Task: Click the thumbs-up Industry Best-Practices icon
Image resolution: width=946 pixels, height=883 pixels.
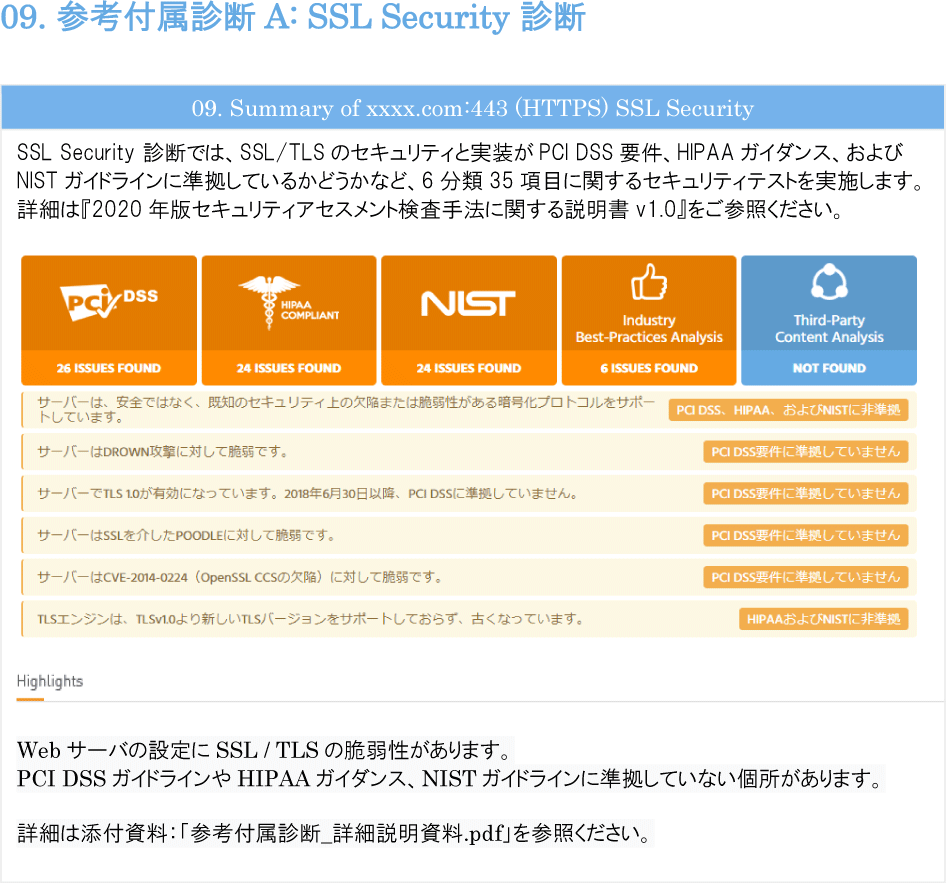Action: pos(649,282)
